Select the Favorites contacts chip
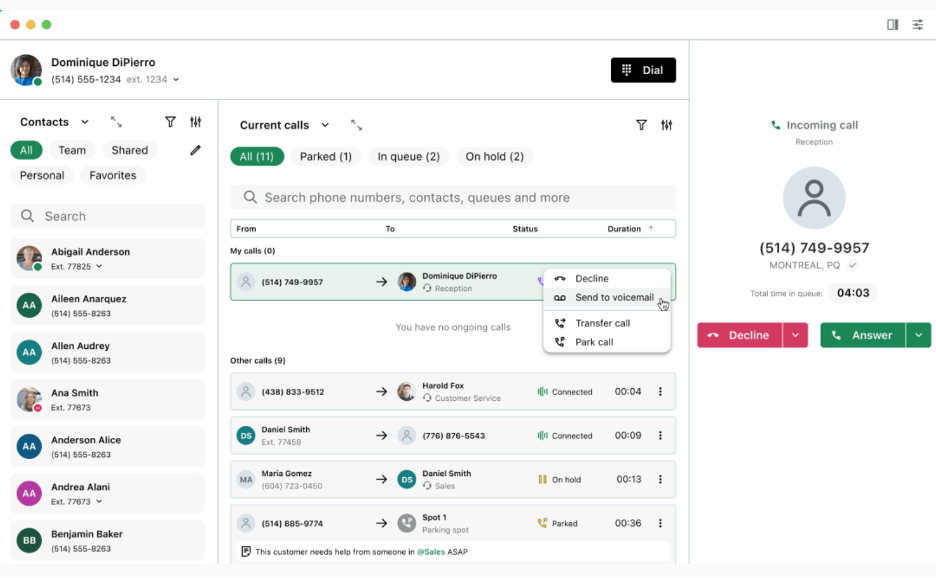 coord(113,175)
